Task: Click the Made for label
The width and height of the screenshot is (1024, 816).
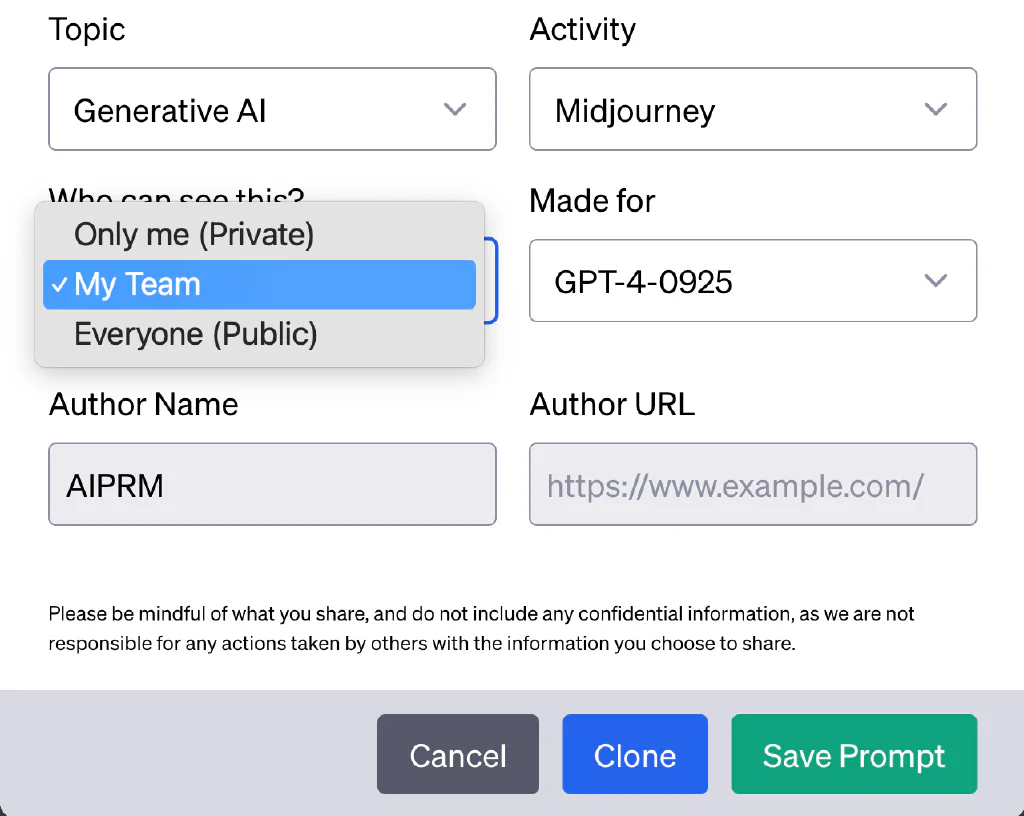Action: pos(592,201)
